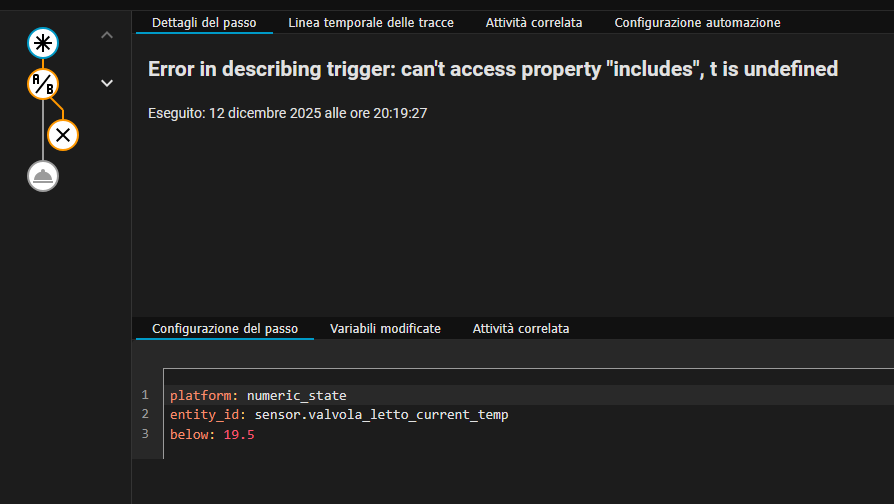Switch to Linea temporale delle tracce tab
The width and height of the screenshot is (894, 504).
371,23
